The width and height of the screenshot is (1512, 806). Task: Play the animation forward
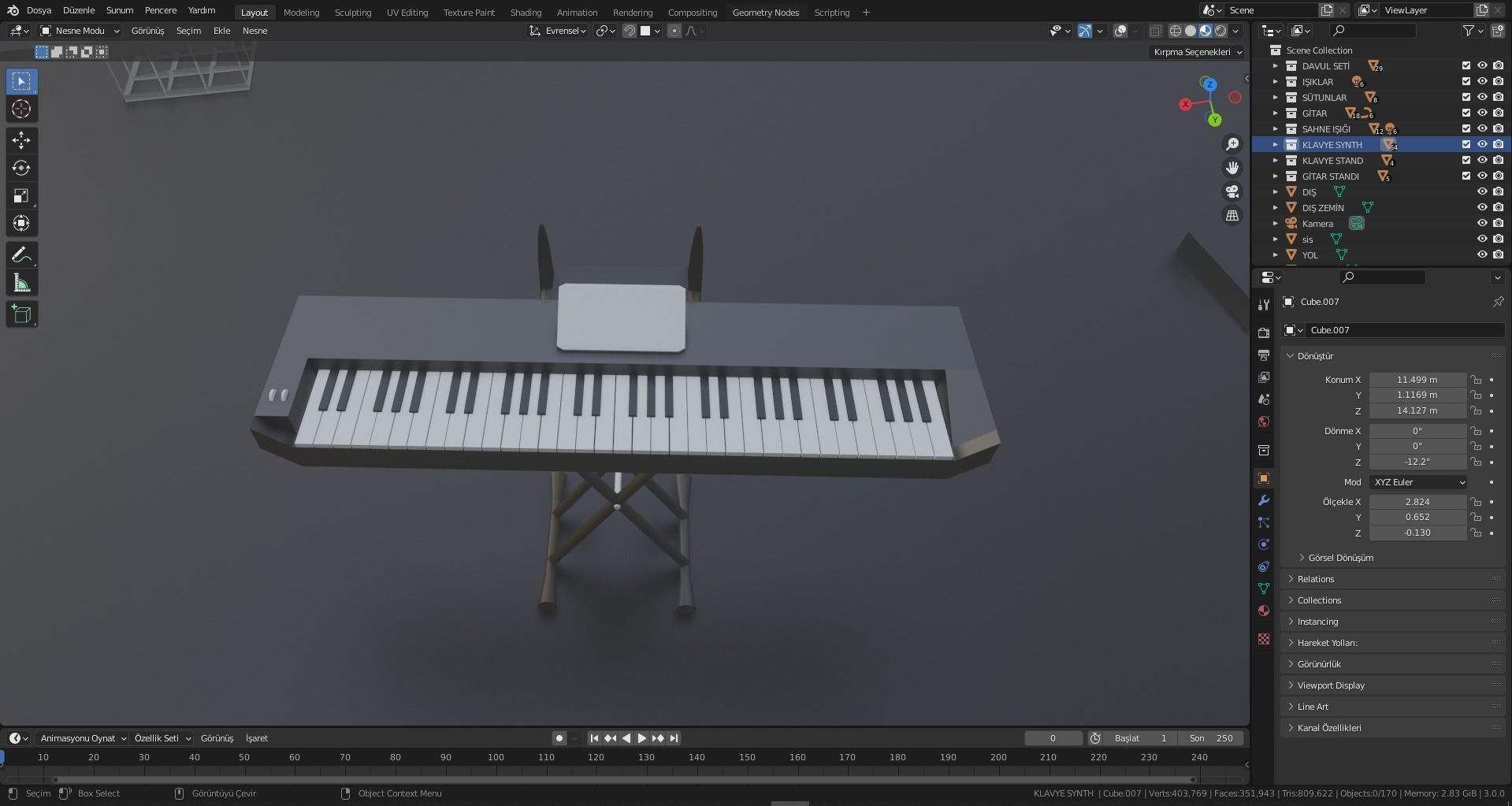tap(642, 738)
